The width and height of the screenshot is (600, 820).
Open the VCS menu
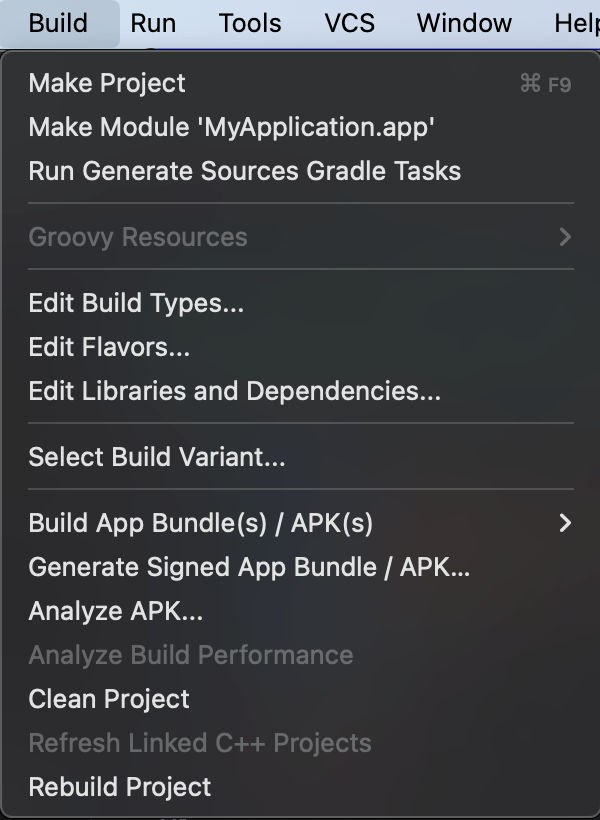pos(349,24)
